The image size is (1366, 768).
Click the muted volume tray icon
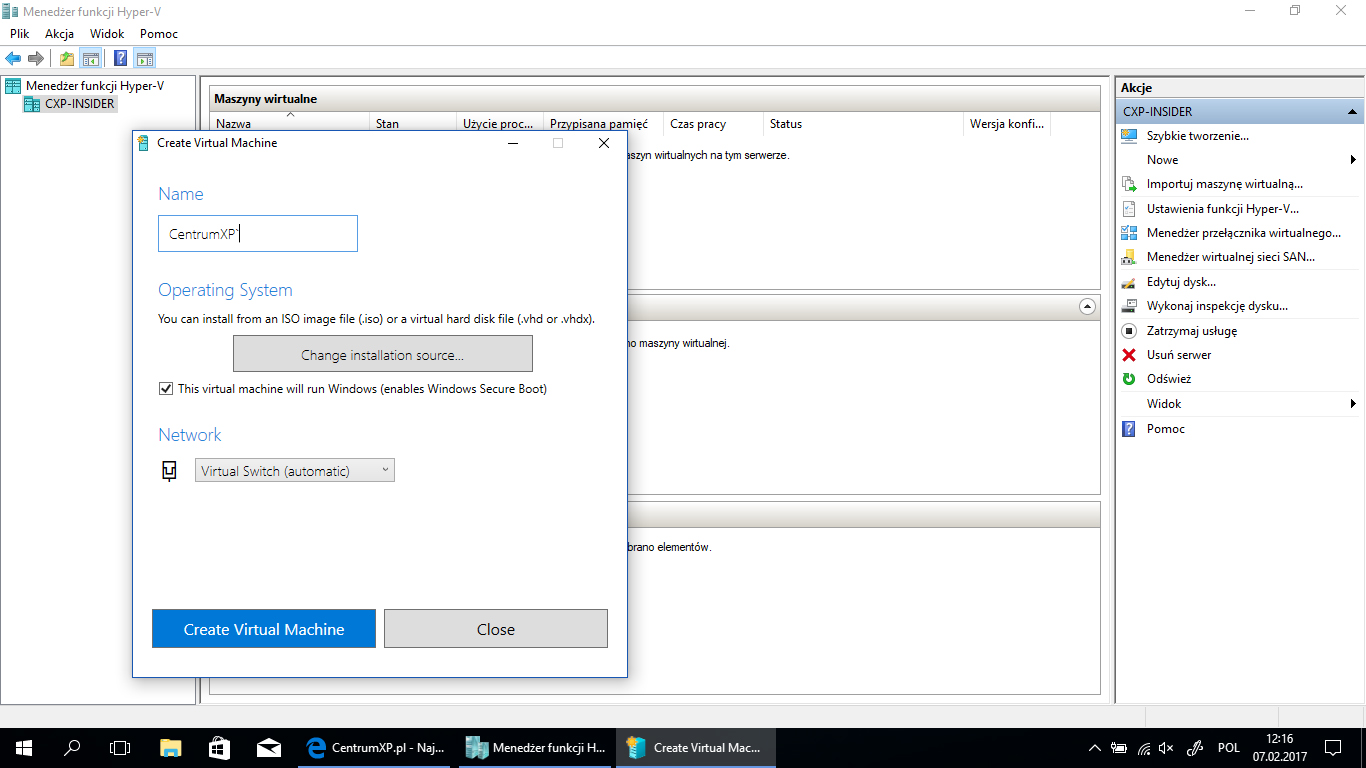click(1166, 747)
